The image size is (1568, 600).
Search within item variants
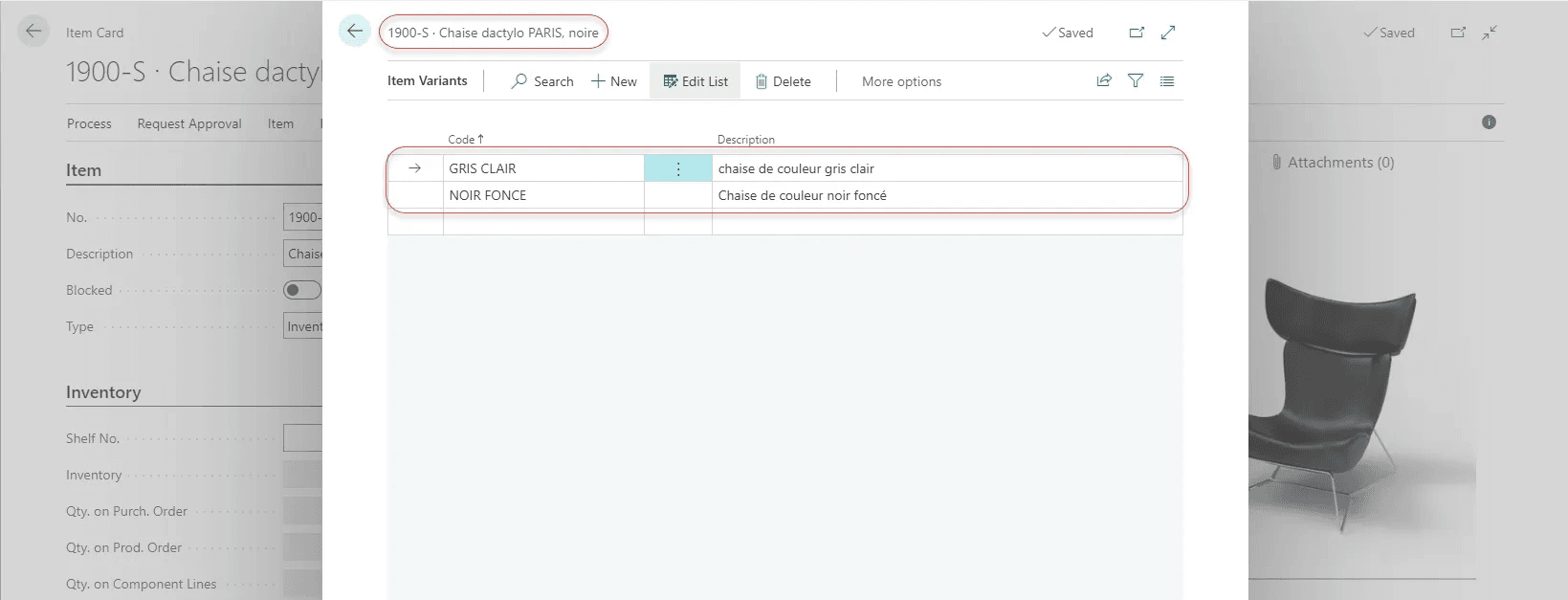(542, 81)
